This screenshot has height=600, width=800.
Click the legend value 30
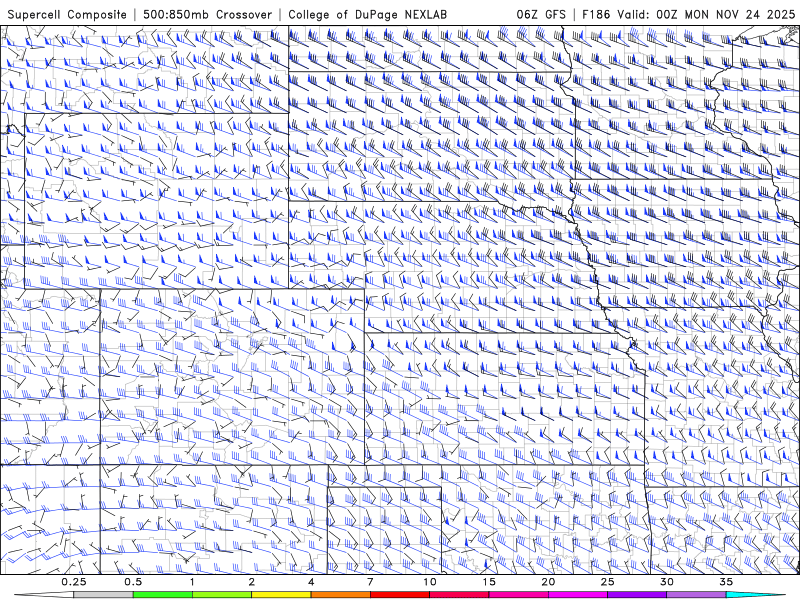666,582
